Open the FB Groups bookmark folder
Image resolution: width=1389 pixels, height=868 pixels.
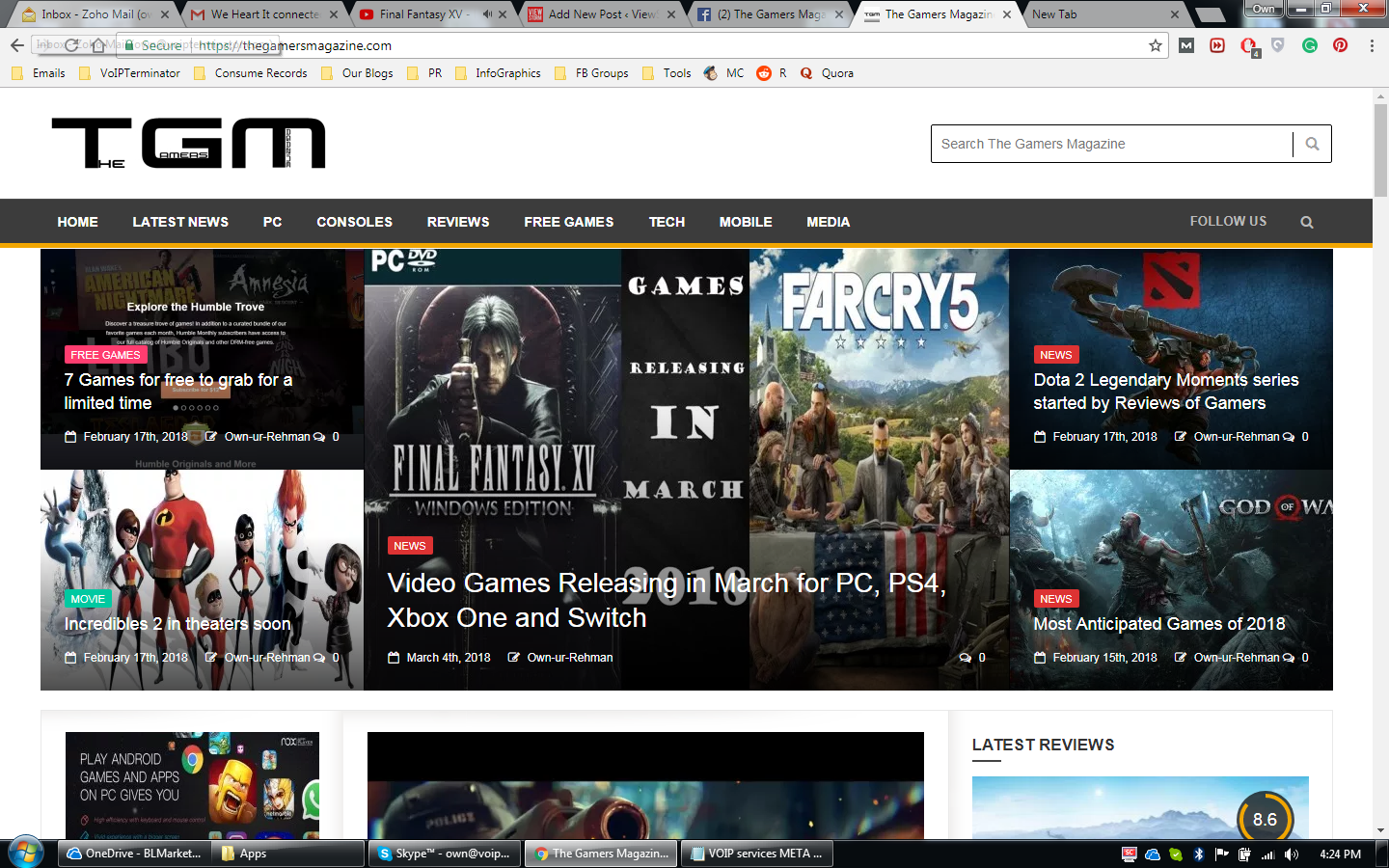(x=591, y=73)
